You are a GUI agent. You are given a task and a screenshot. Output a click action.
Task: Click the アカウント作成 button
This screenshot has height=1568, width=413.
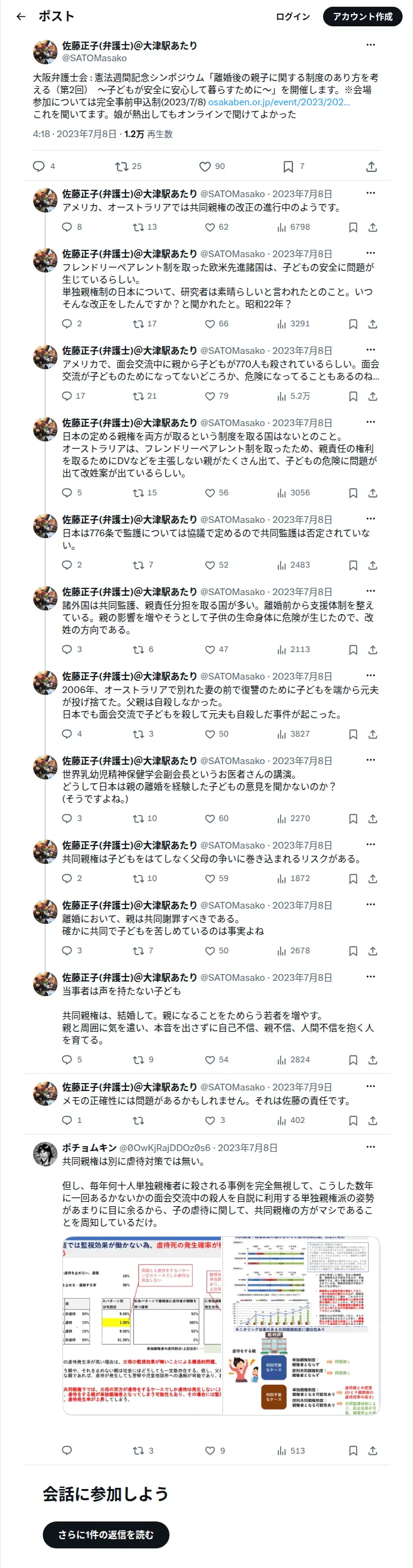[363, 17]
